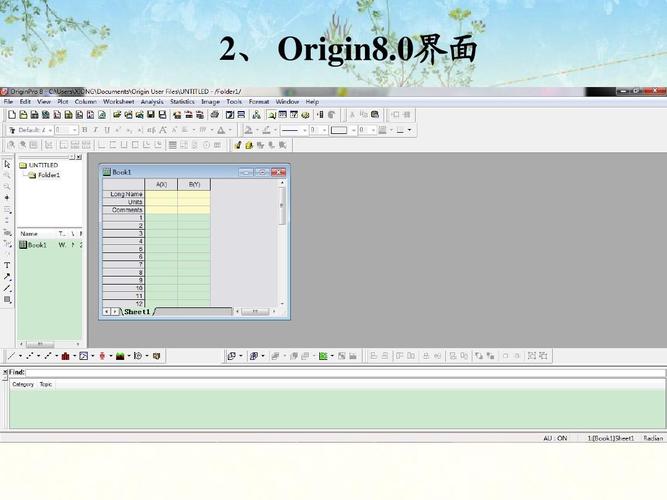
Task: Click the Open project icon
Action: pos(117,114)
